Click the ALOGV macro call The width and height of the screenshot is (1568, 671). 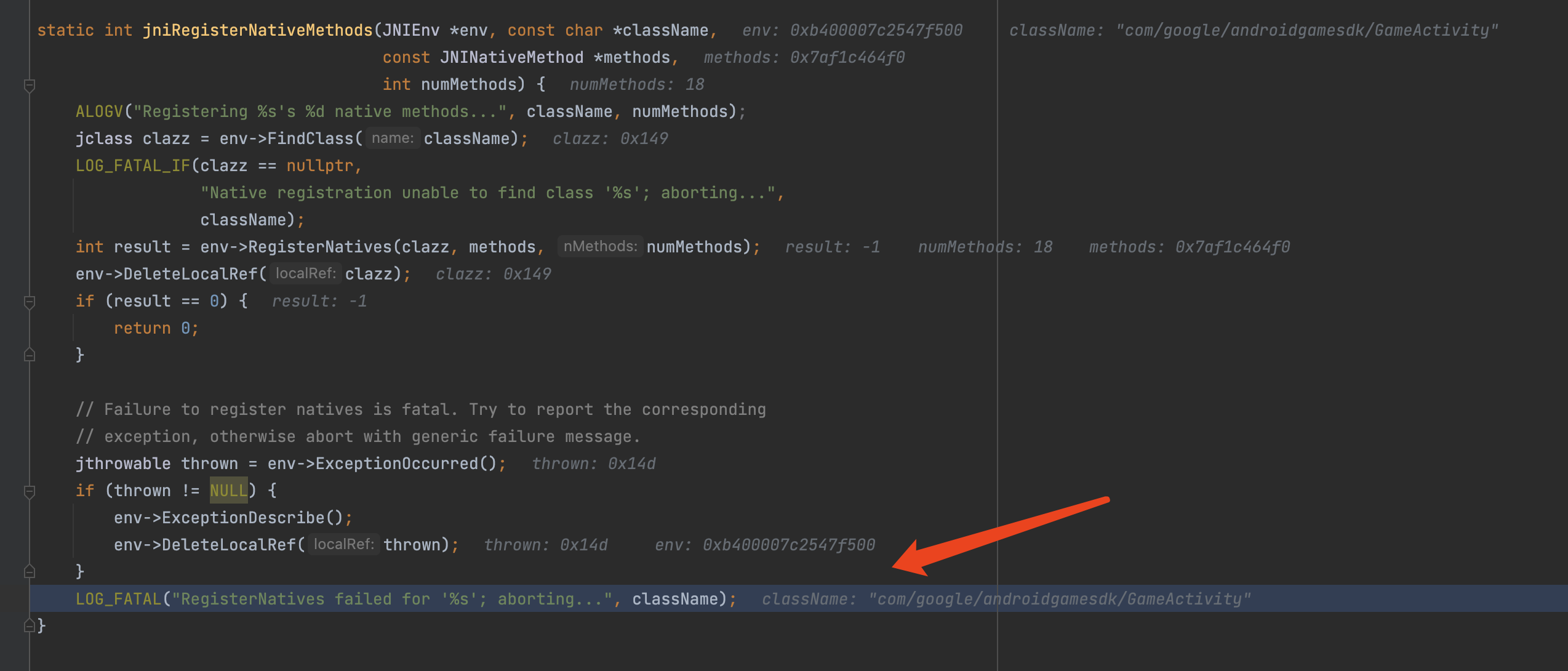[99, 111]
